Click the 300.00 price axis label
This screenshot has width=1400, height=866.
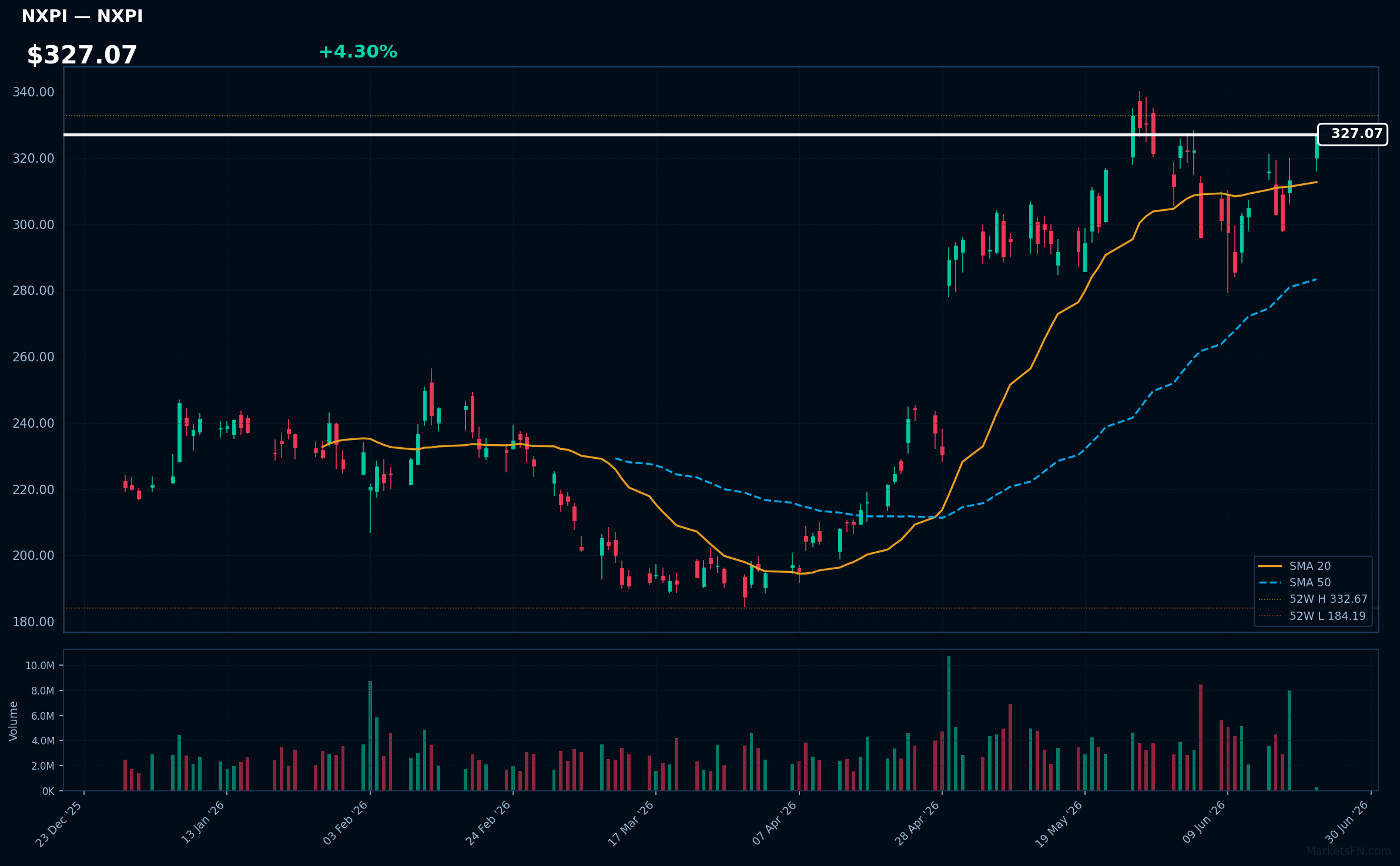point(34,224)
